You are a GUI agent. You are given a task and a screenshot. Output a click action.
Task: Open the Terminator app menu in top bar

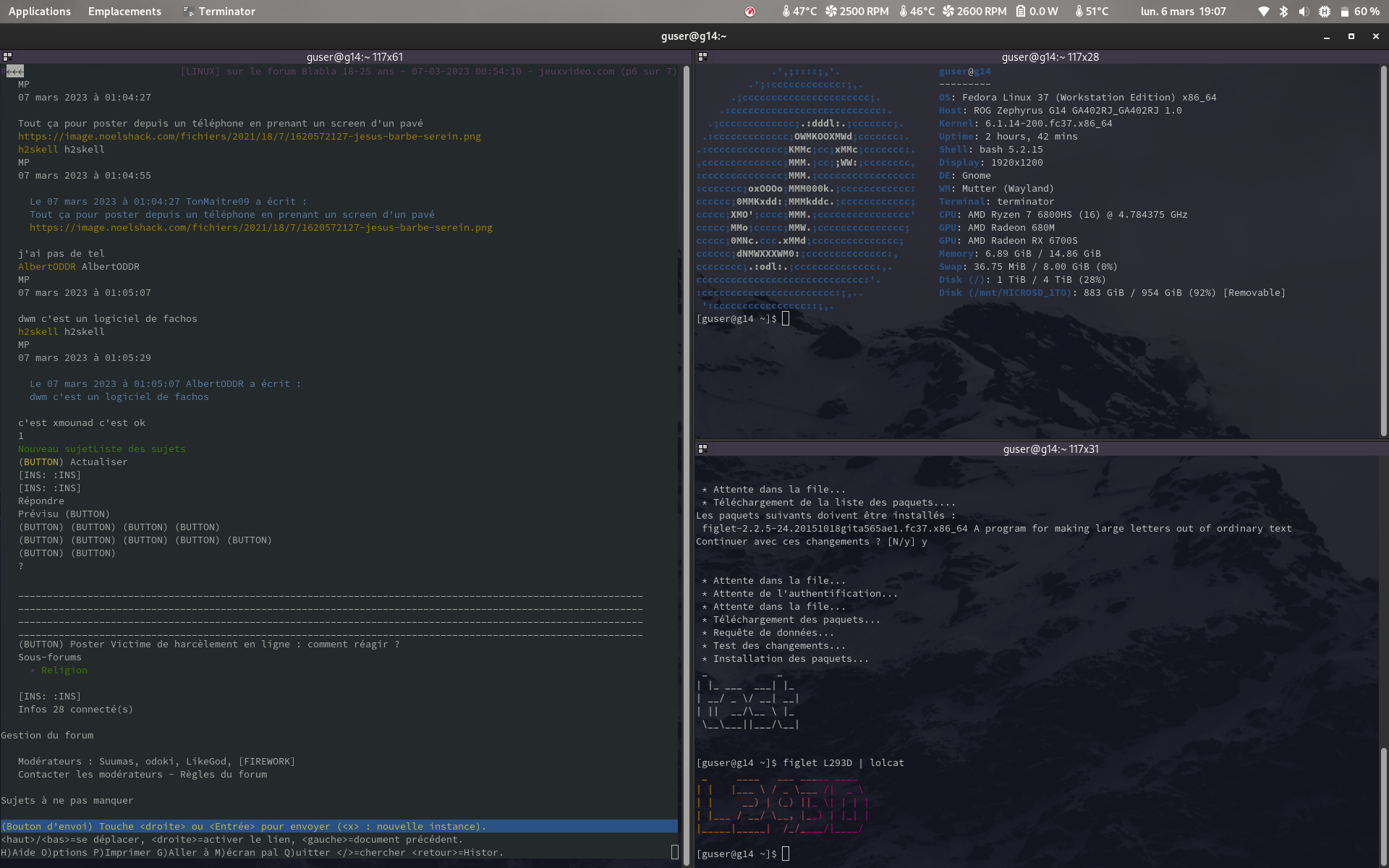(219, 12)
